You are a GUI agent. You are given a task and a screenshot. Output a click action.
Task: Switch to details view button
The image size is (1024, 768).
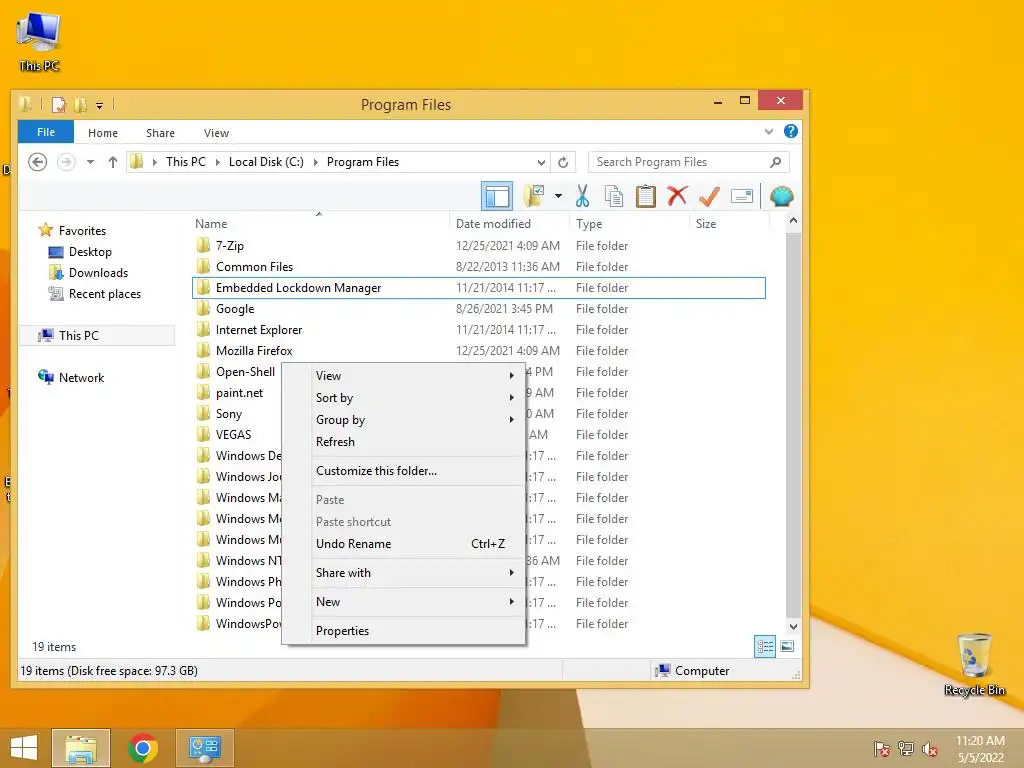tap(765, 647)
